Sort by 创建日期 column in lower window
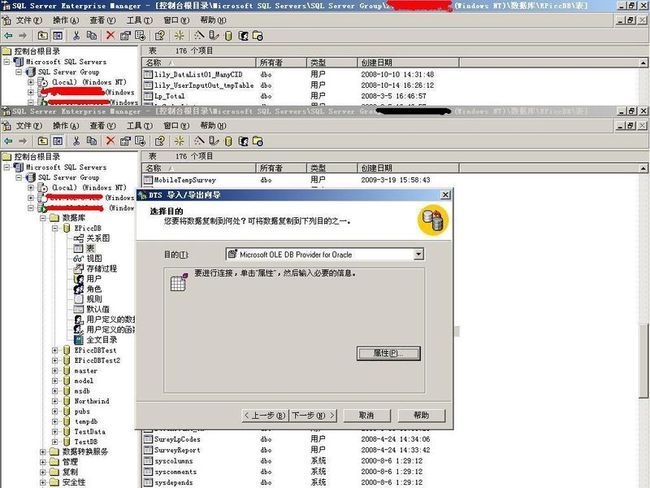The image size is (650, 488). [x=407, y=168]
